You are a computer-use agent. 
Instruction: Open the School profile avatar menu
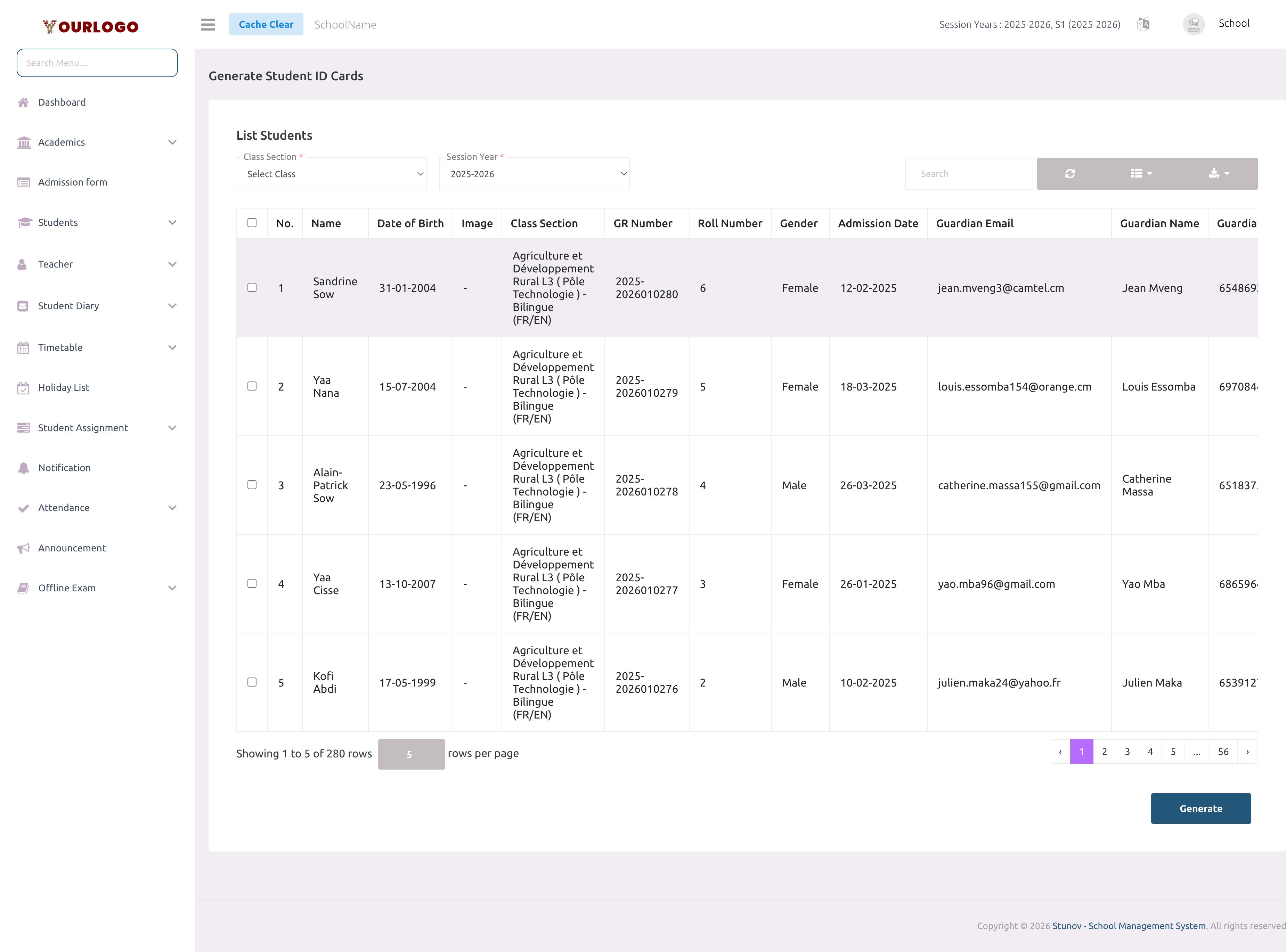point(1193,24)
